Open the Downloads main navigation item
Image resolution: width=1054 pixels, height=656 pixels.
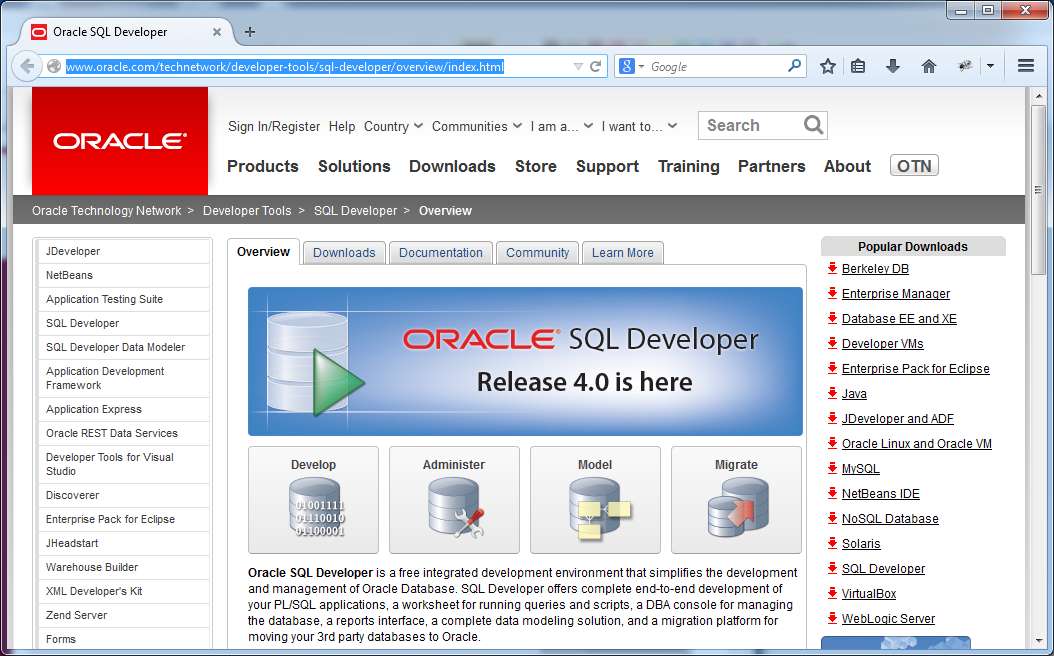click(x=452, y=166)
